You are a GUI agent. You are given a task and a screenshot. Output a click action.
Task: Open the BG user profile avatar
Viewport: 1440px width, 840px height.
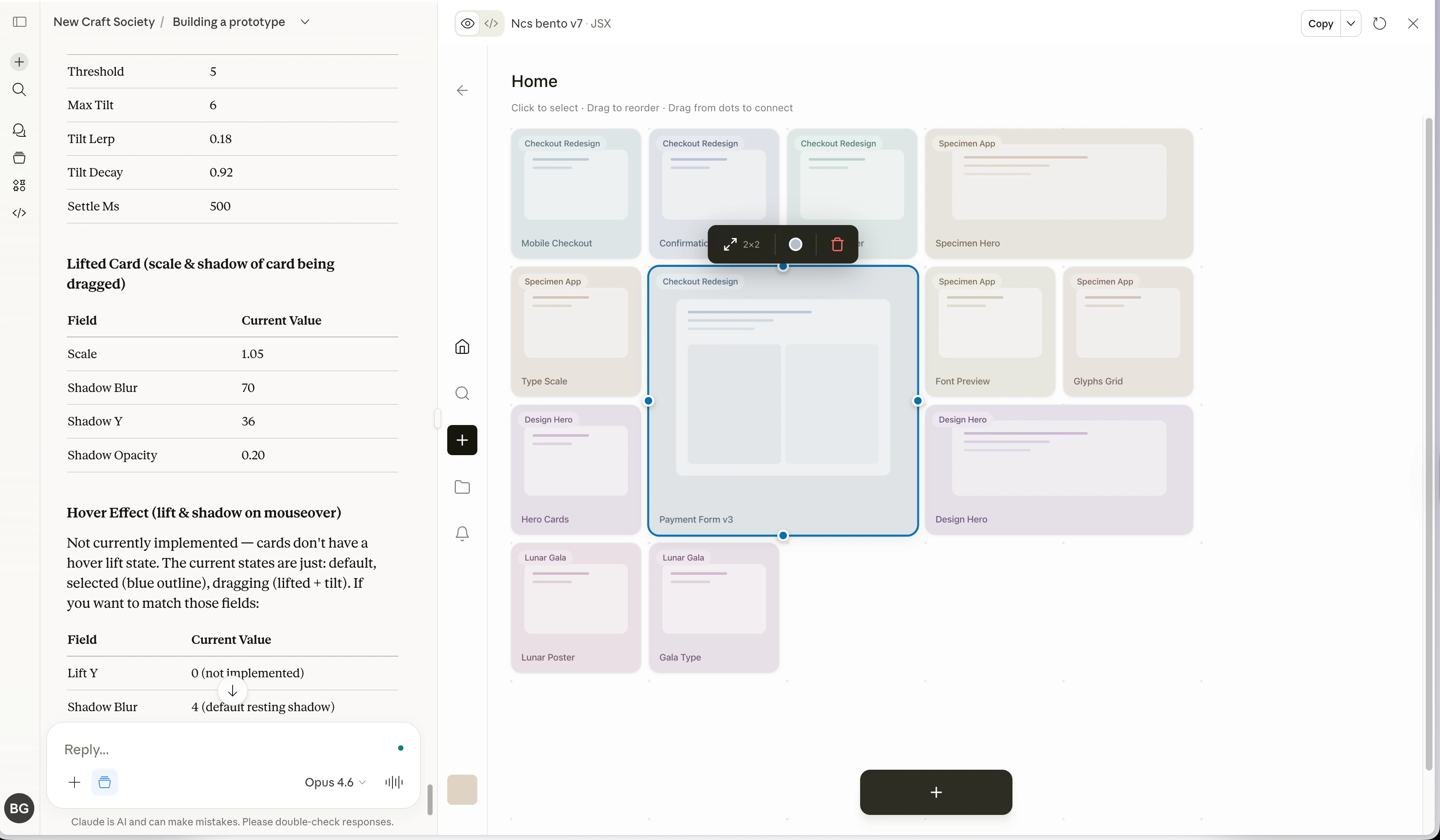tap(19, 808)
